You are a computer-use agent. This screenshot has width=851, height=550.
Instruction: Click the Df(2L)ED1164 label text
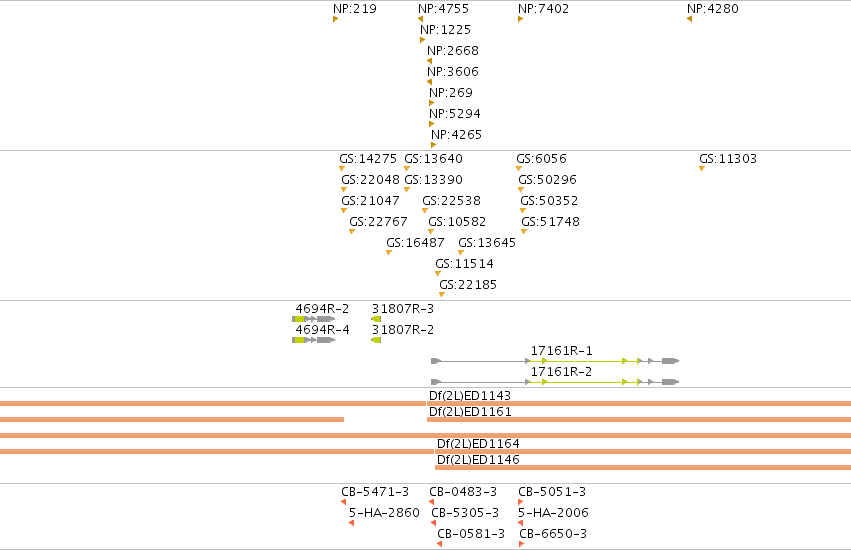point(478,444)
